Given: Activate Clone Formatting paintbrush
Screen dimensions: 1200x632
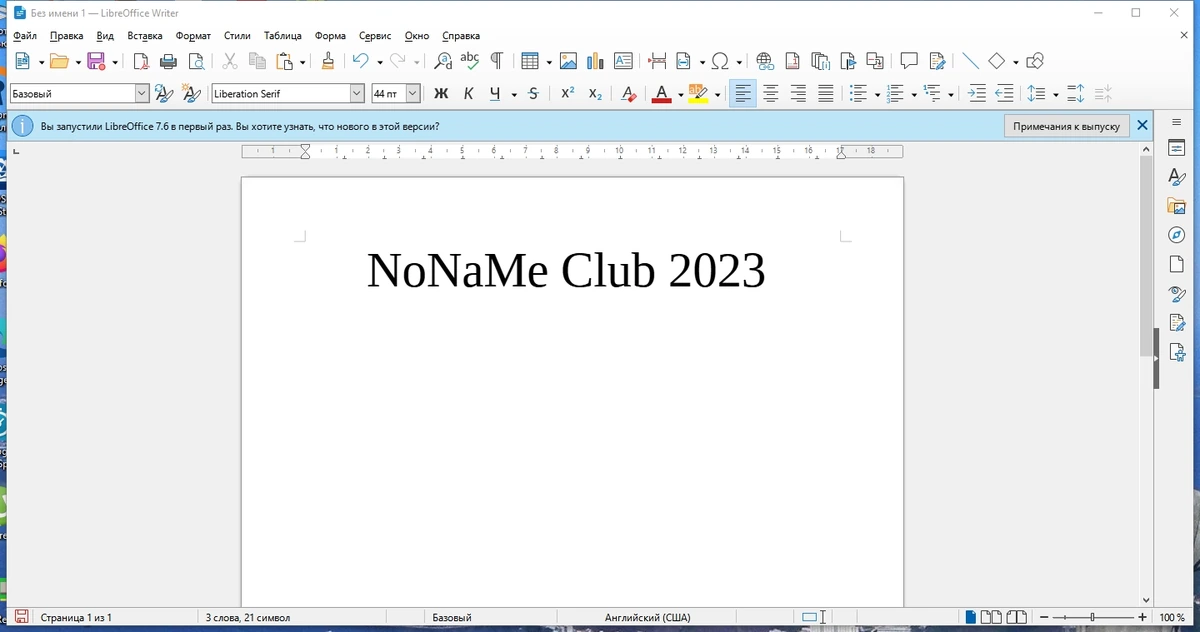Looking at the screenshot, I should coord(327,61).
